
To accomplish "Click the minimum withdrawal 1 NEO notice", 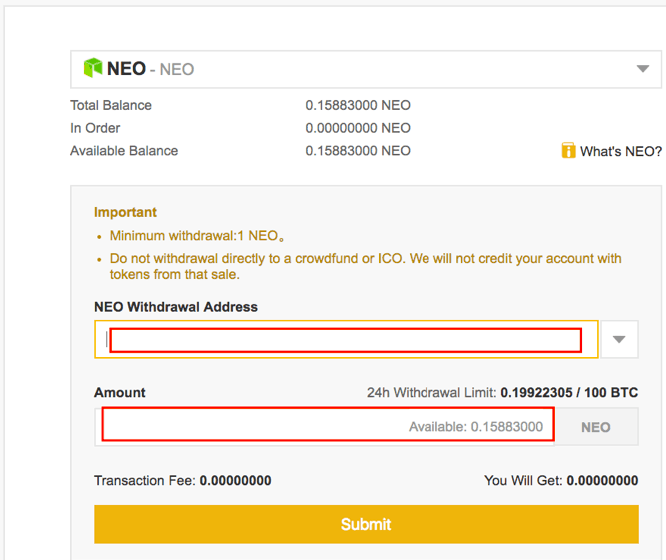I will pos(198,236).
